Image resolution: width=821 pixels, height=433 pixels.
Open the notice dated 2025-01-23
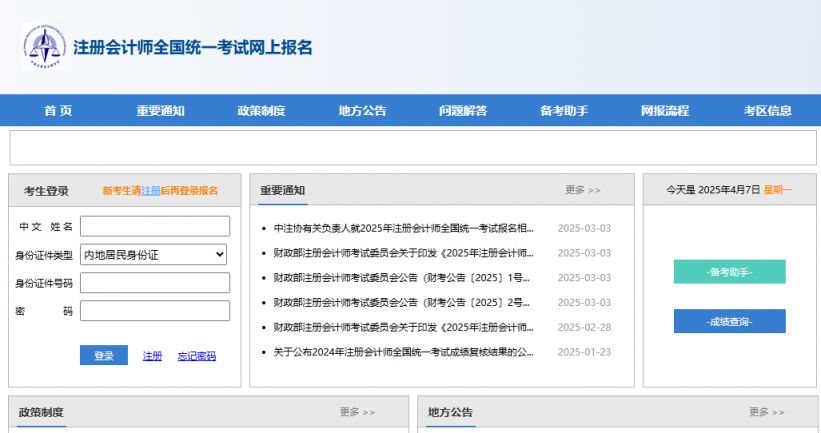[x=404, y=352]
